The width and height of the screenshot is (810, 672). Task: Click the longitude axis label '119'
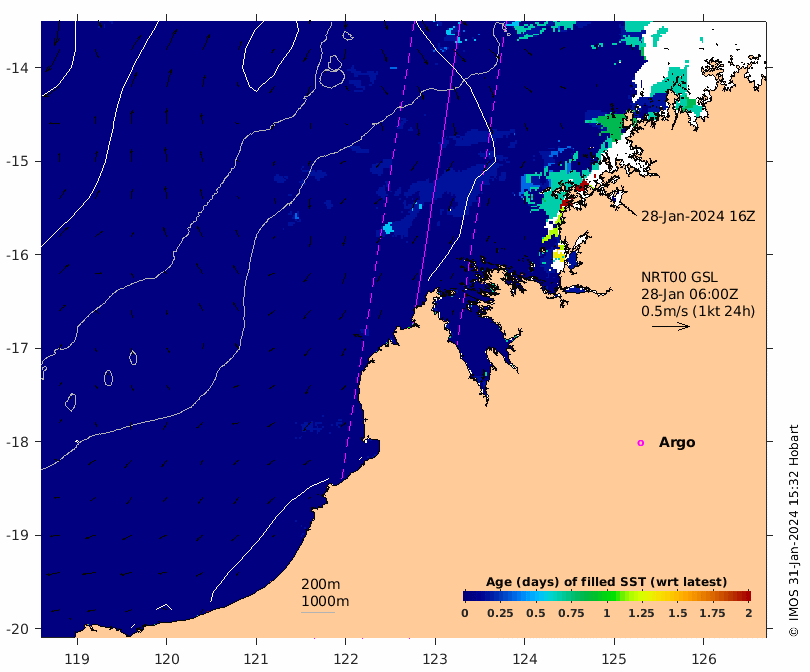click(x=77, y=659)
